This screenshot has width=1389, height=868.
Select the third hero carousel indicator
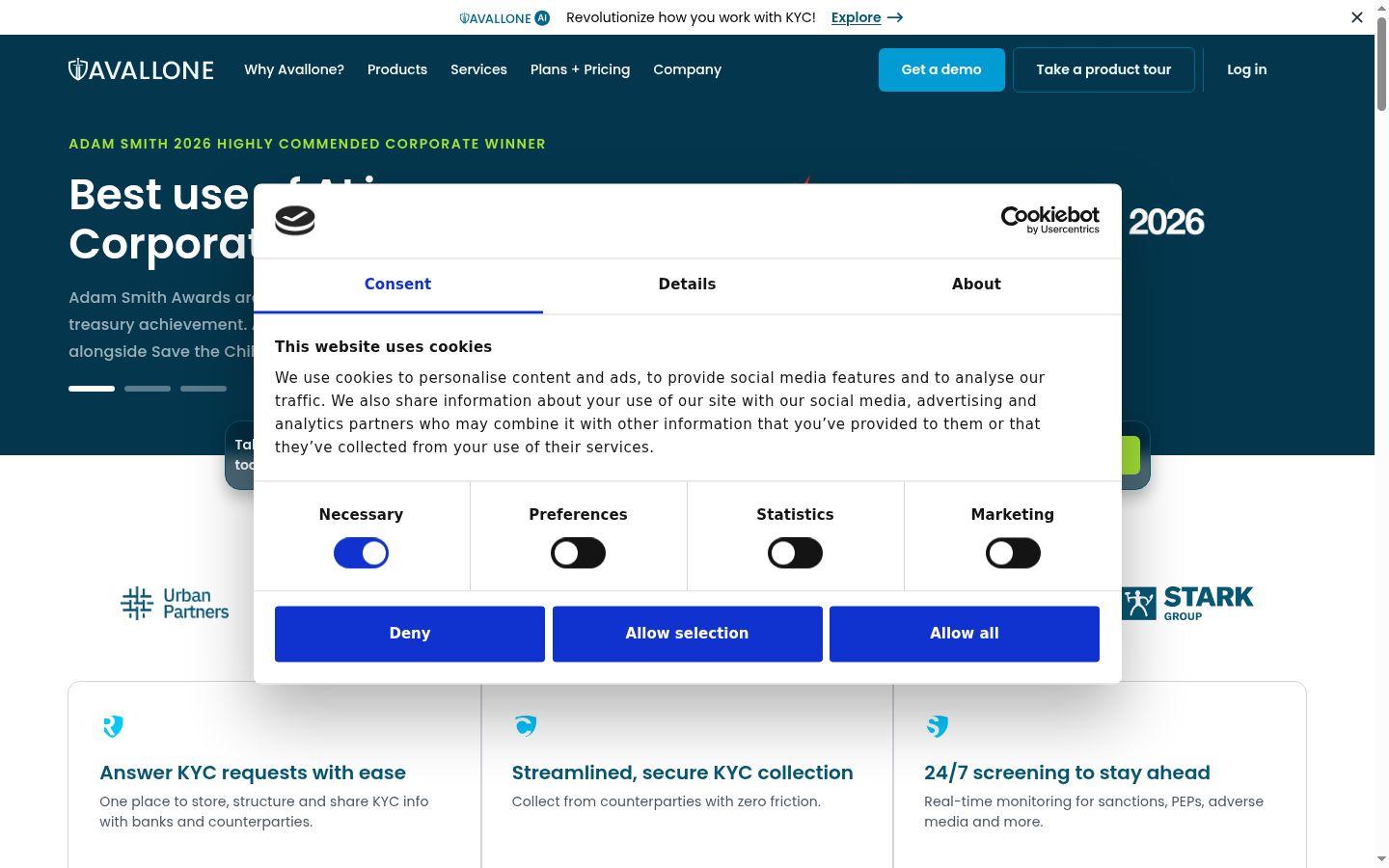tap(204, 389)
